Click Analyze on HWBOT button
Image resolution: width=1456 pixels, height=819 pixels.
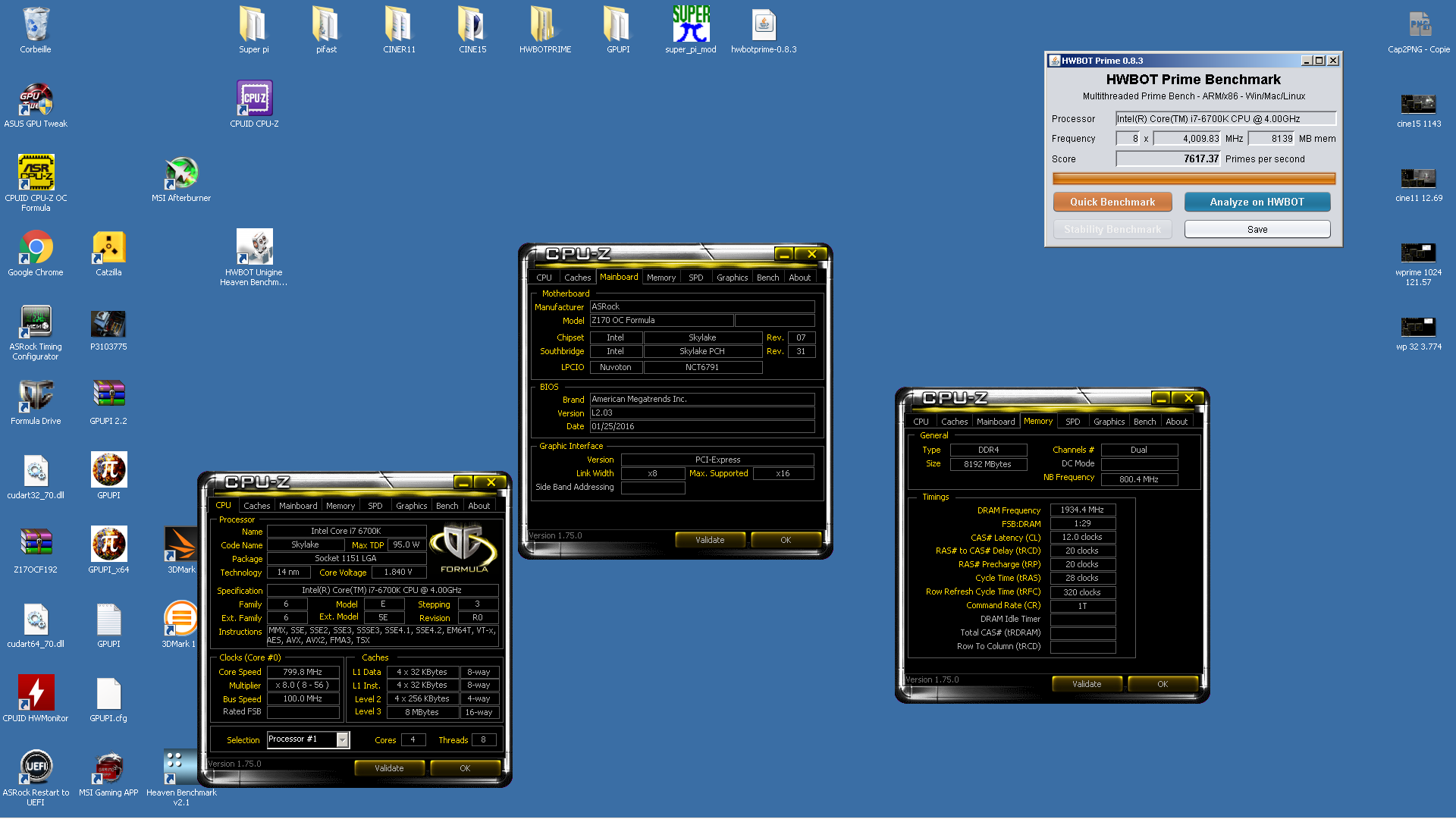pos(1257,202)
